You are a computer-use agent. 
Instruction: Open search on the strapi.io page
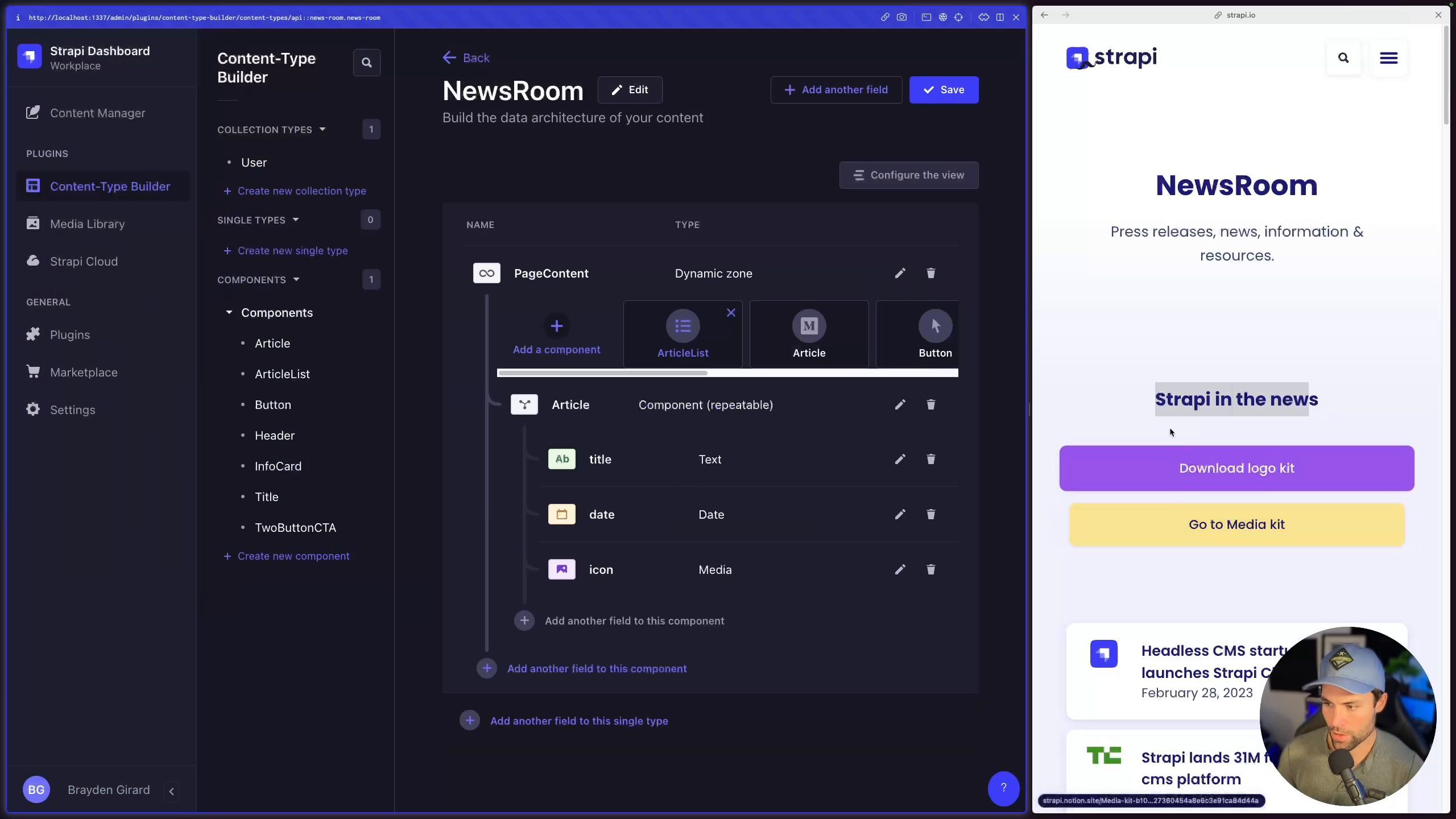point(1343,58)
